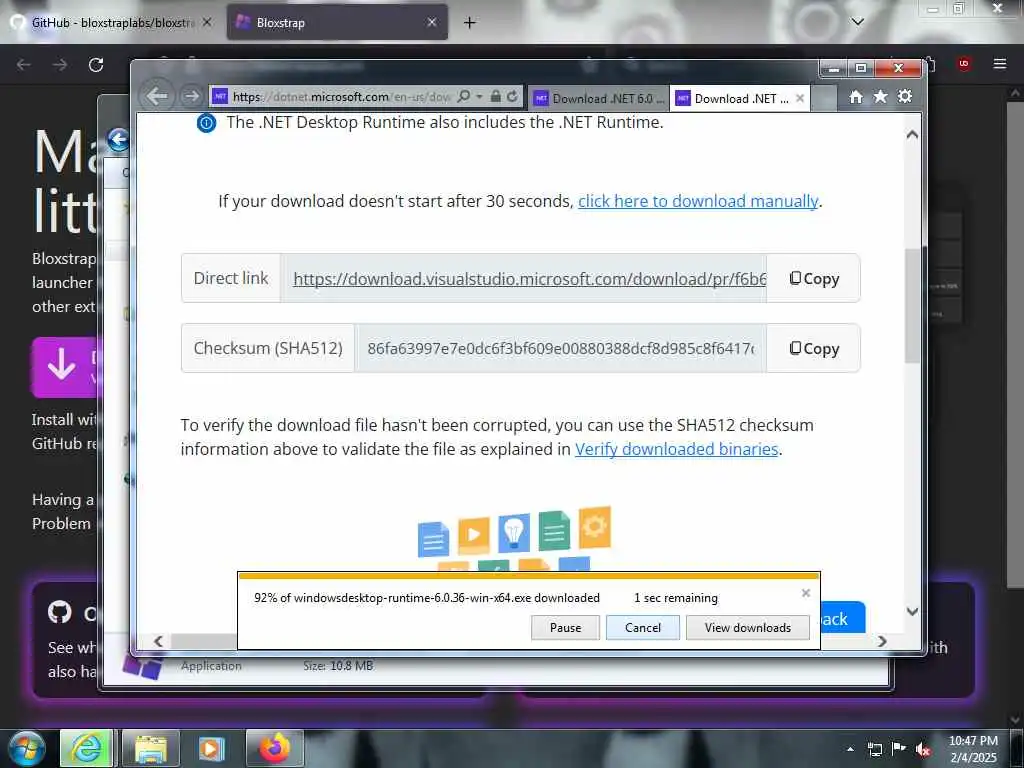Click the GitHub logo on Bloxstrap card

60,612
